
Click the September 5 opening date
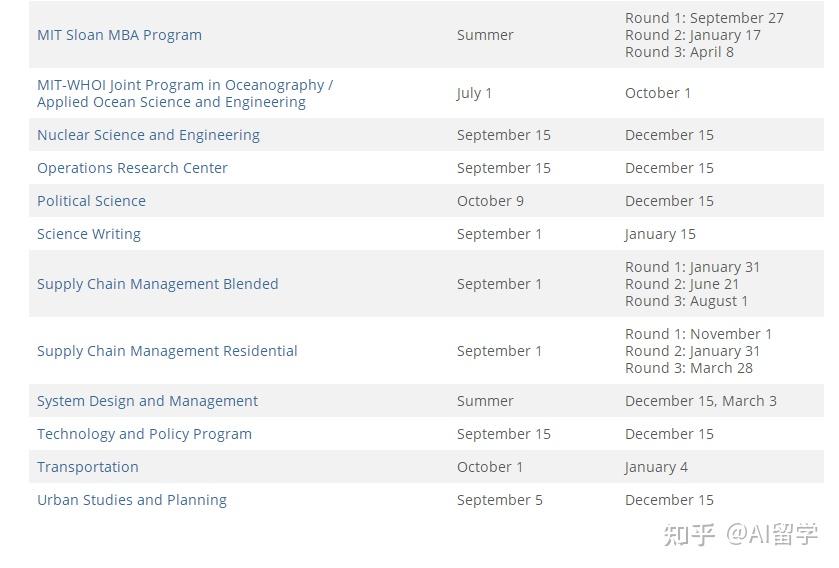click(x=499, y=500)
